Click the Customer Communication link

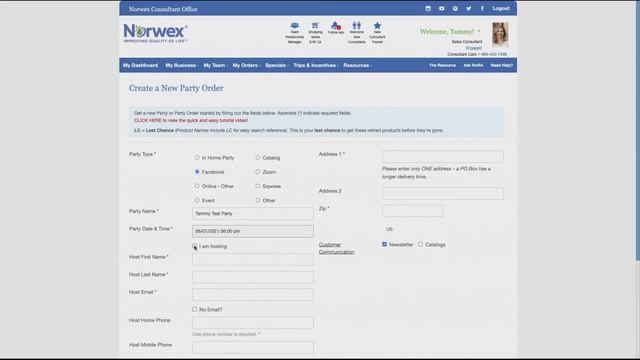coord(337,248)
